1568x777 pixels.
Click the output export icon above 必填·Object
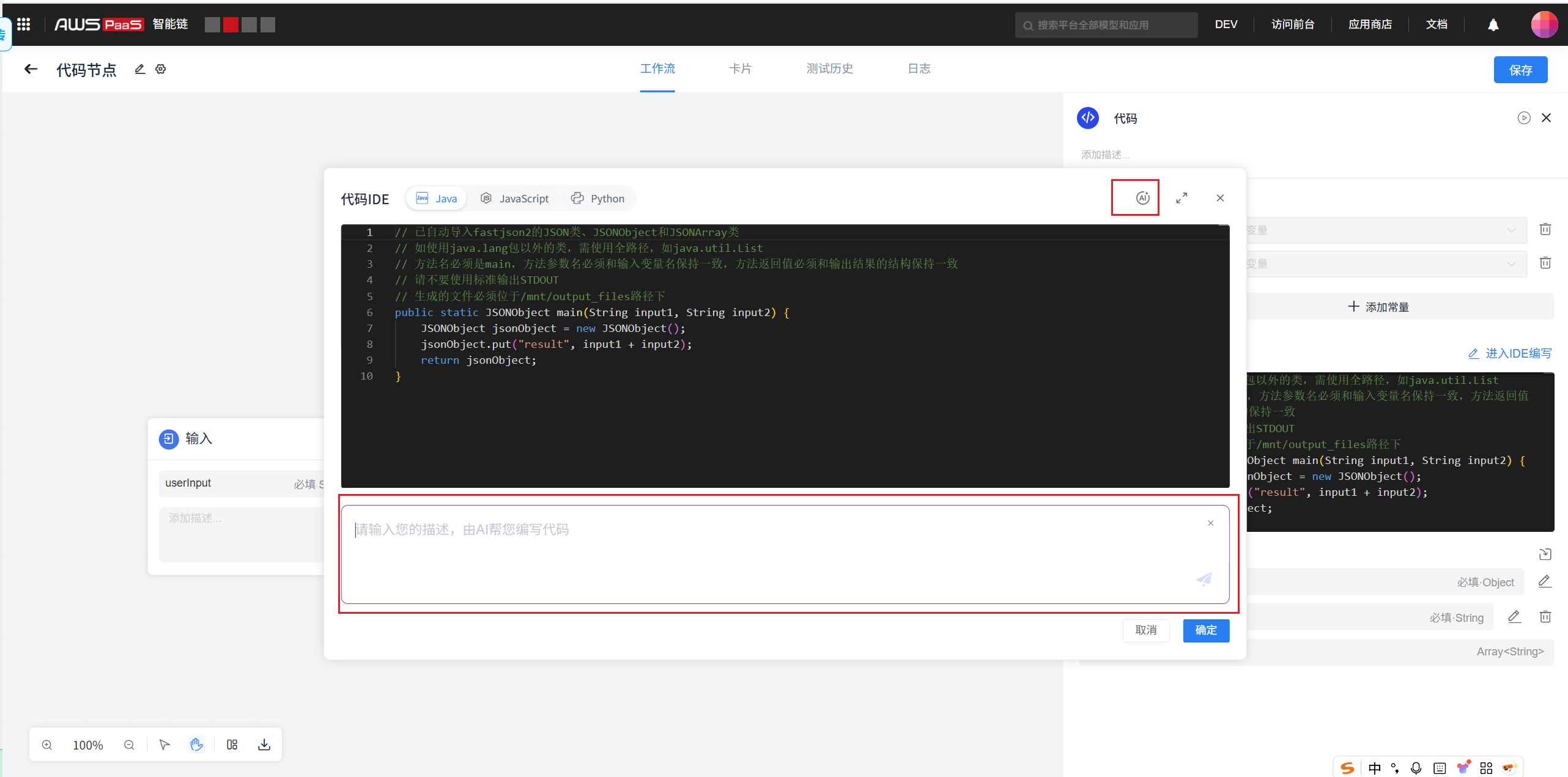(1545, 554)
